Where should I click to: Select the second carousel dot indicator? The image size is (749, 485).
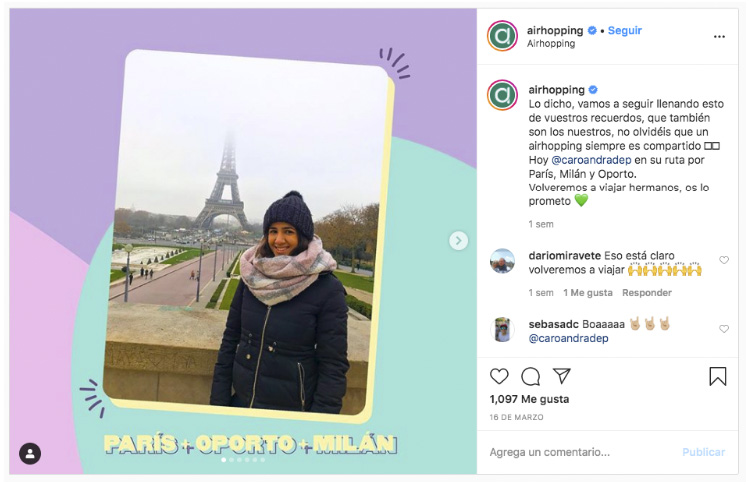[232, 460]
